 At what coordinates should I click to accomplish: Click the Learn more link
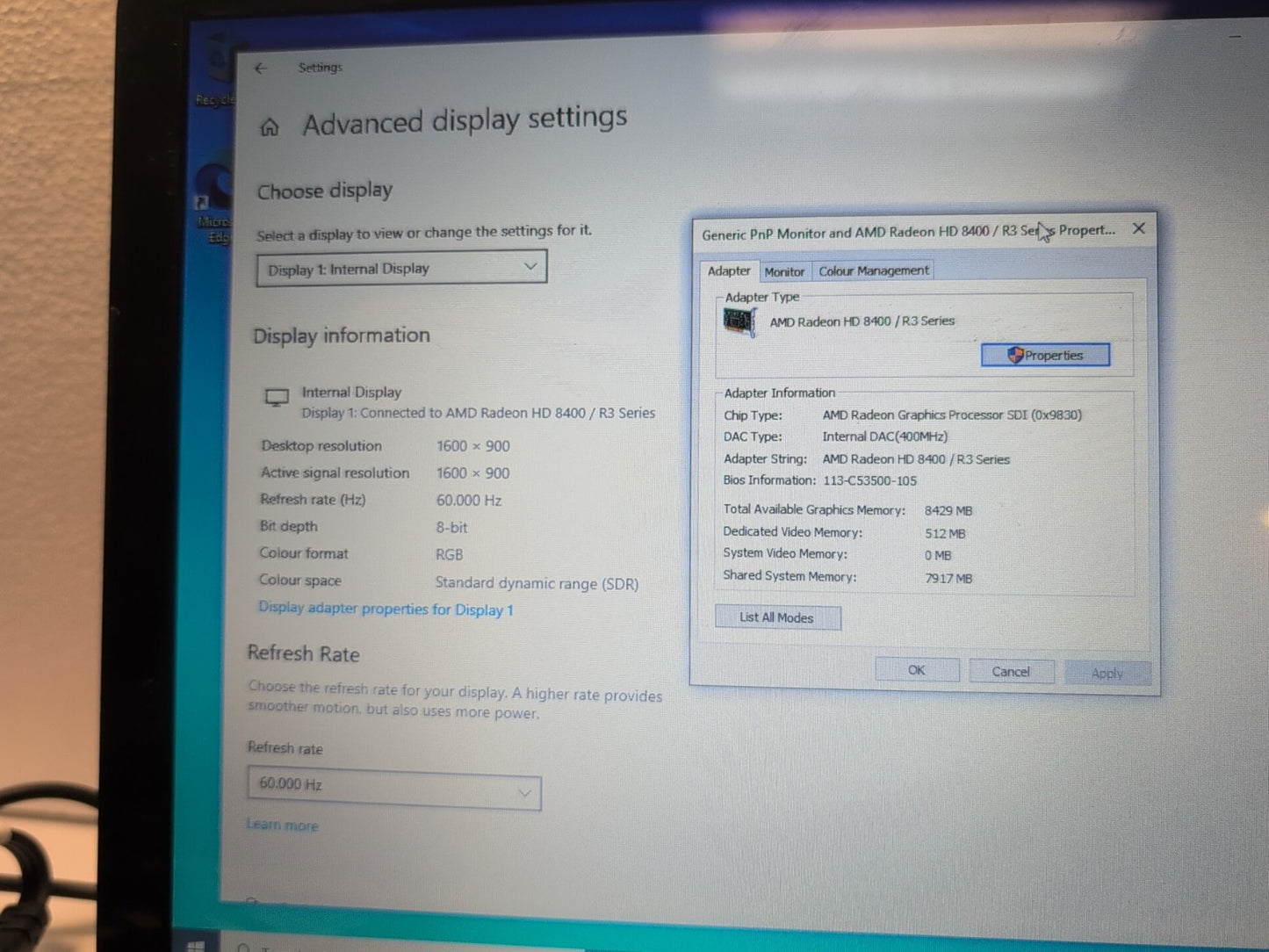(x=283, y=825)
